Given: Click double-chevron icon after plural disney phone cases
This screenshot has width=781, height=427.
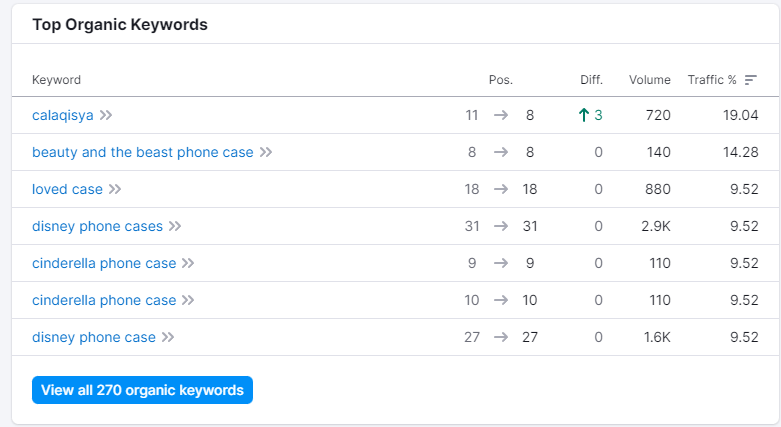Looking at the screenshot, I should click(175, 227).
